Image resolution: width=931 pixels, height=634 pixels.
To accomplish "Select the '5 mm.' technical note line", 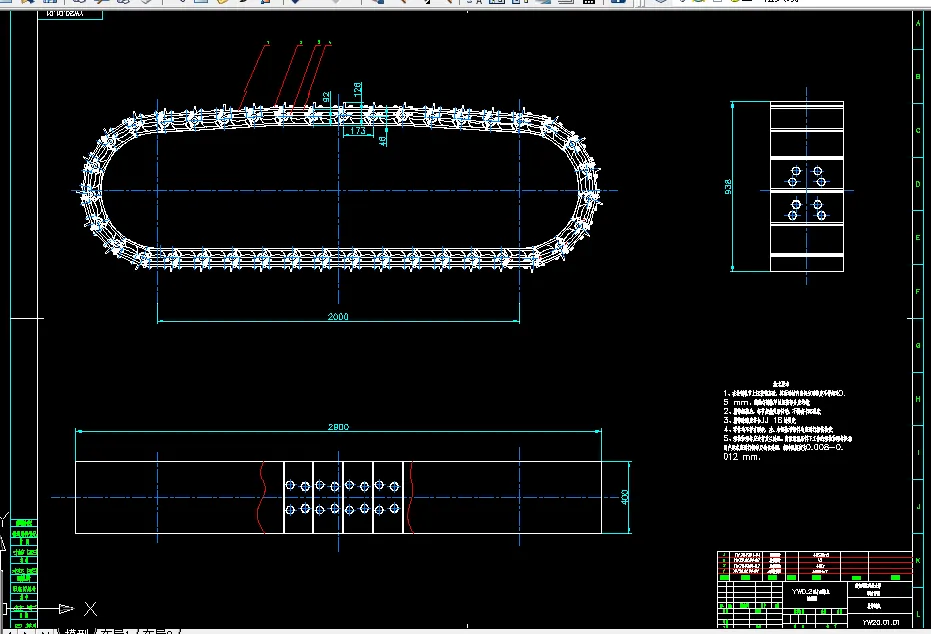I will pos(767,402).
